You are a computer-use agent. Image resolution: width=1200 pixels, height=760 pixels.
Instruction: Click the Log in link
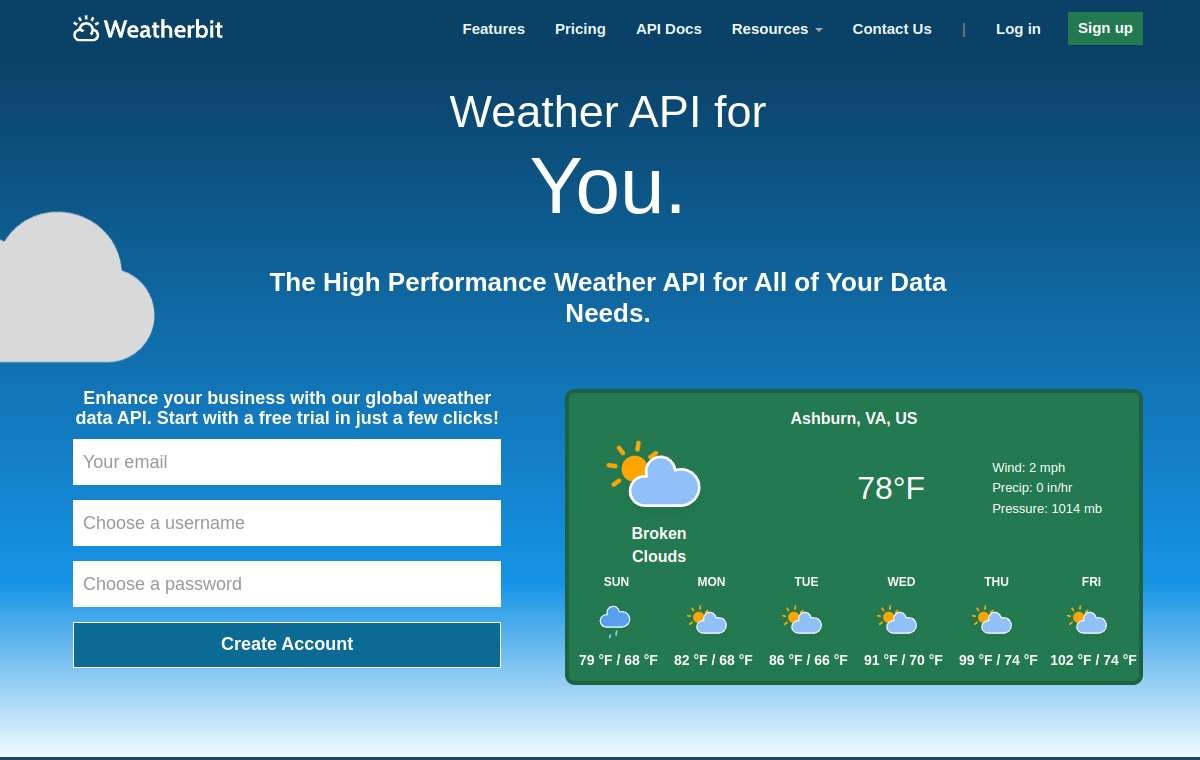pyautogui.click(x=1018, y=29)
